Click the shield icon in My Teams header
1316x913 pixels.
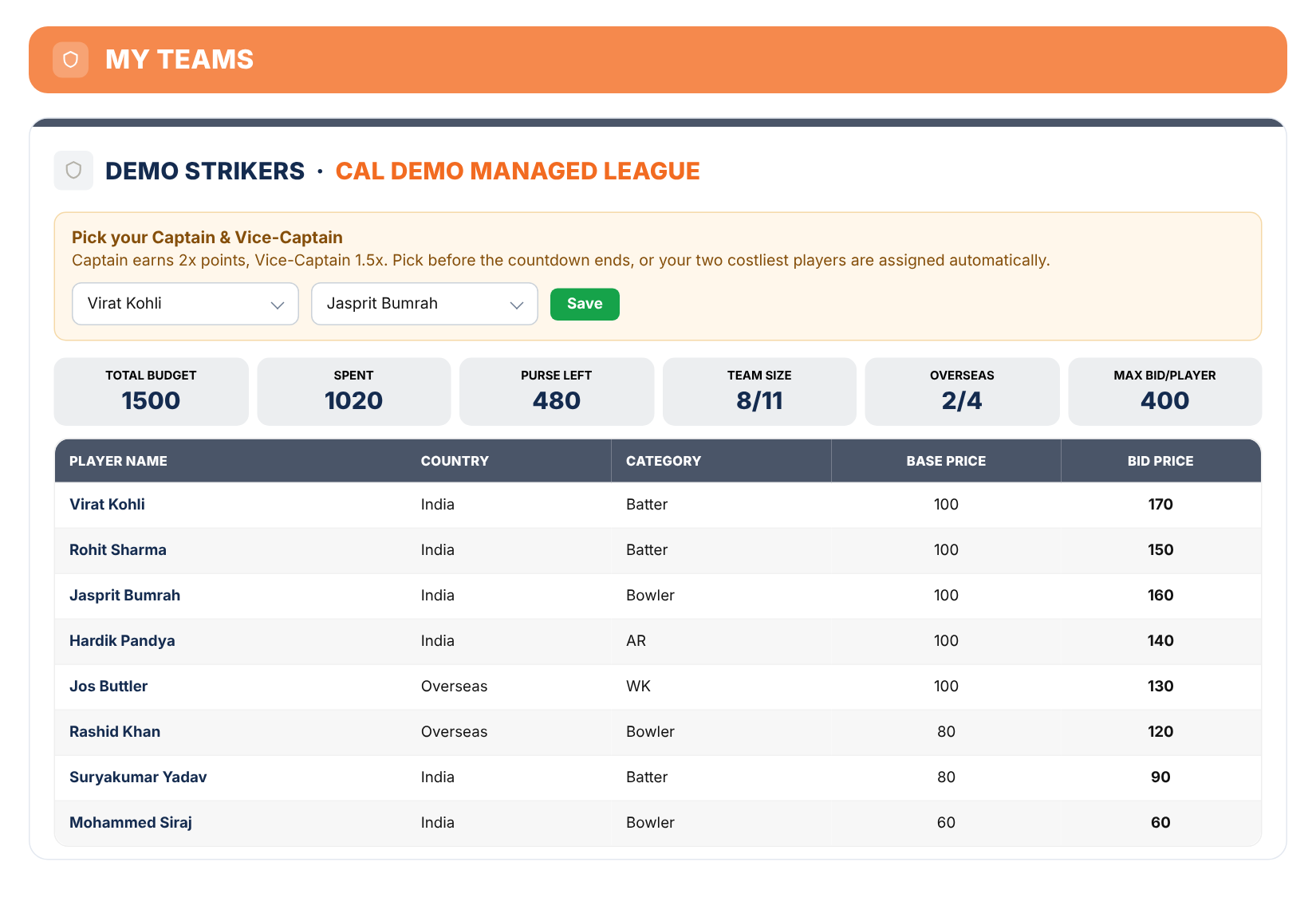coord(70,60)
